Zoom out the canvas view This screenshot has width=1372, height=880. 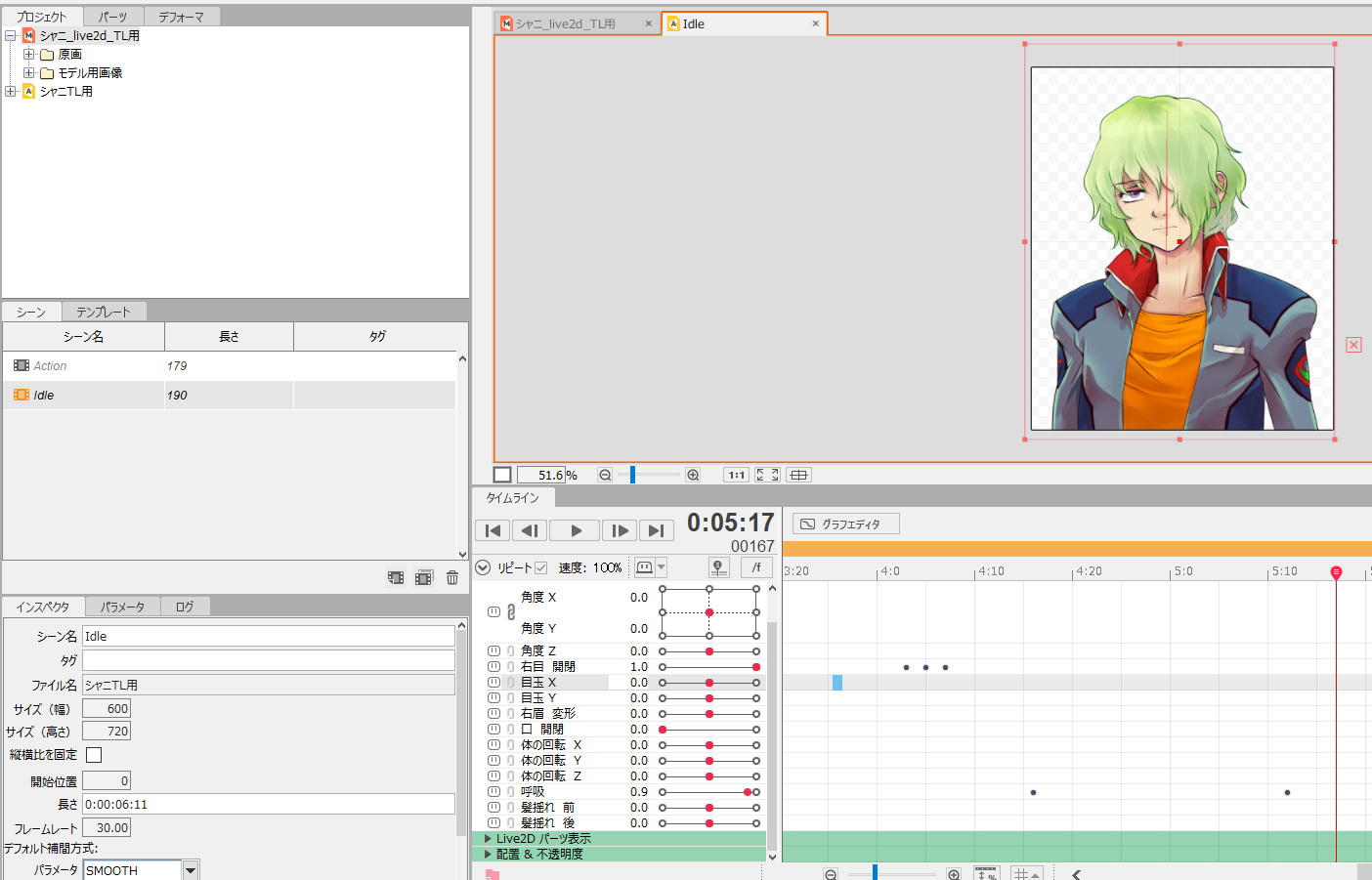605,475
